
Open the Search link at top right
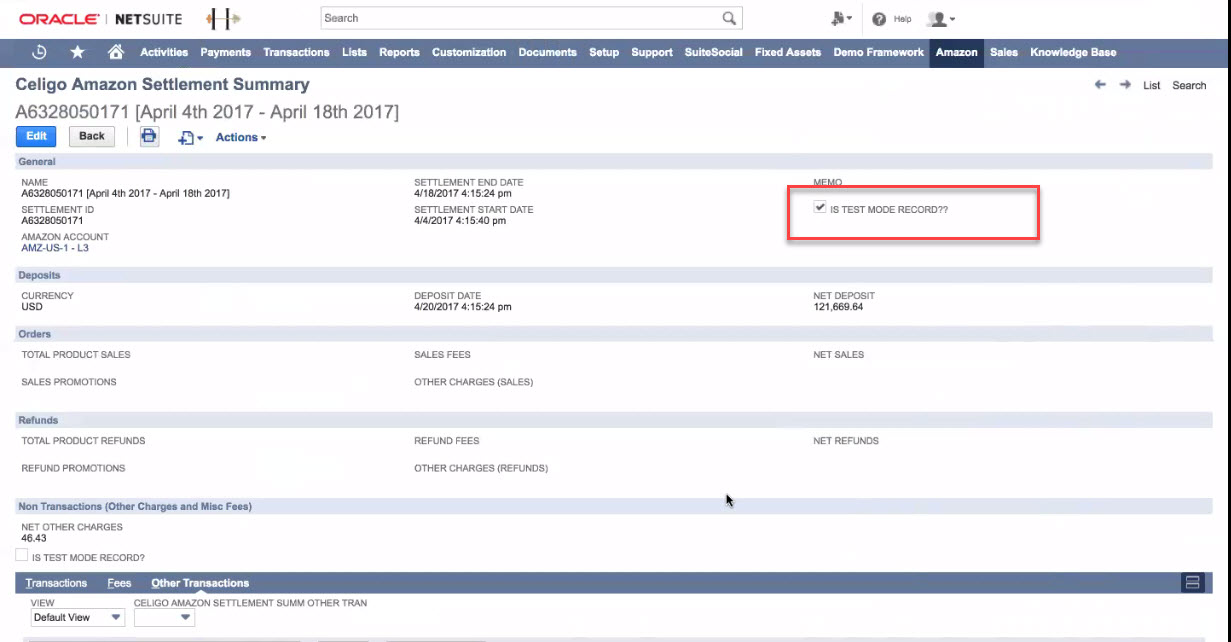coord(1189,86)
